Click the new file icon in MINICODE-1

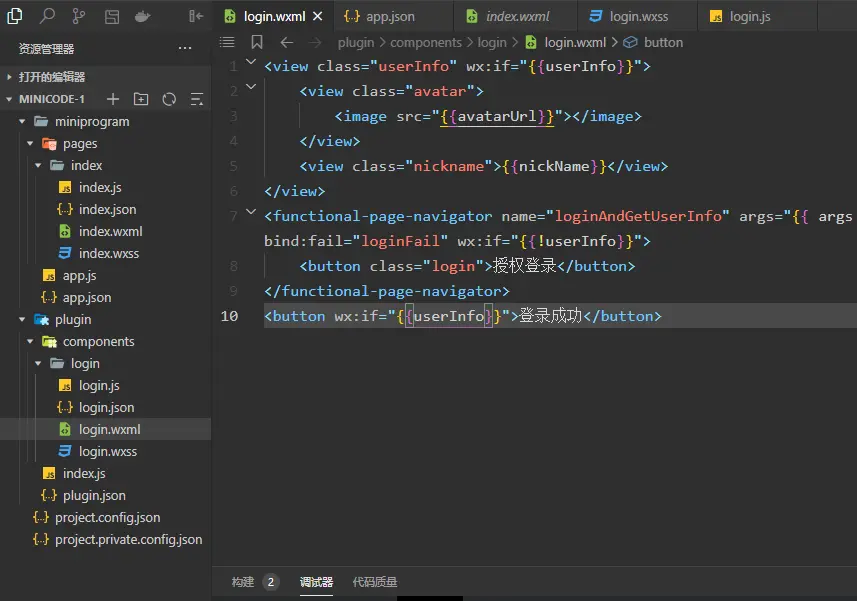pyautogui.click(x=113, y=99)
